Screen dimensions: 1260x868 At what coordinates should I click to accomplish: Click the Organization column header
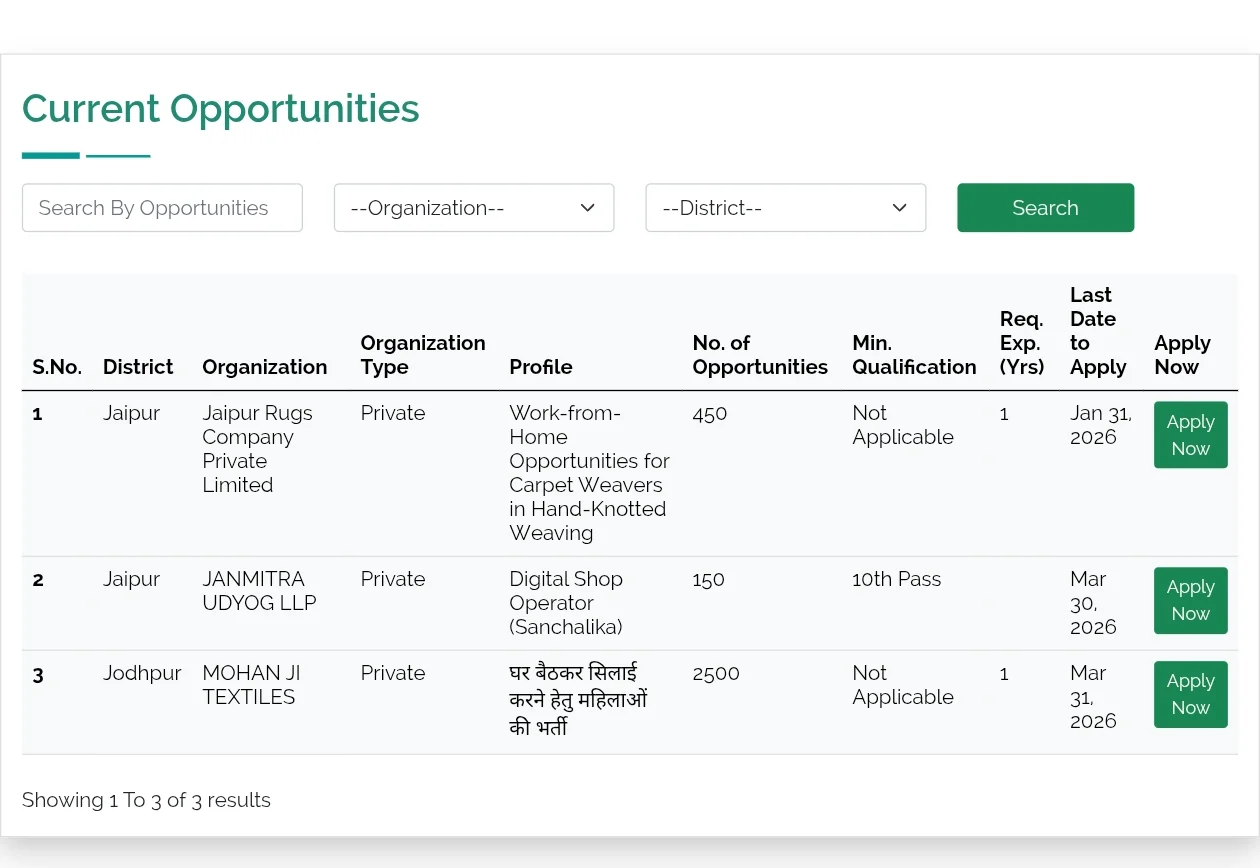[264, 367]
